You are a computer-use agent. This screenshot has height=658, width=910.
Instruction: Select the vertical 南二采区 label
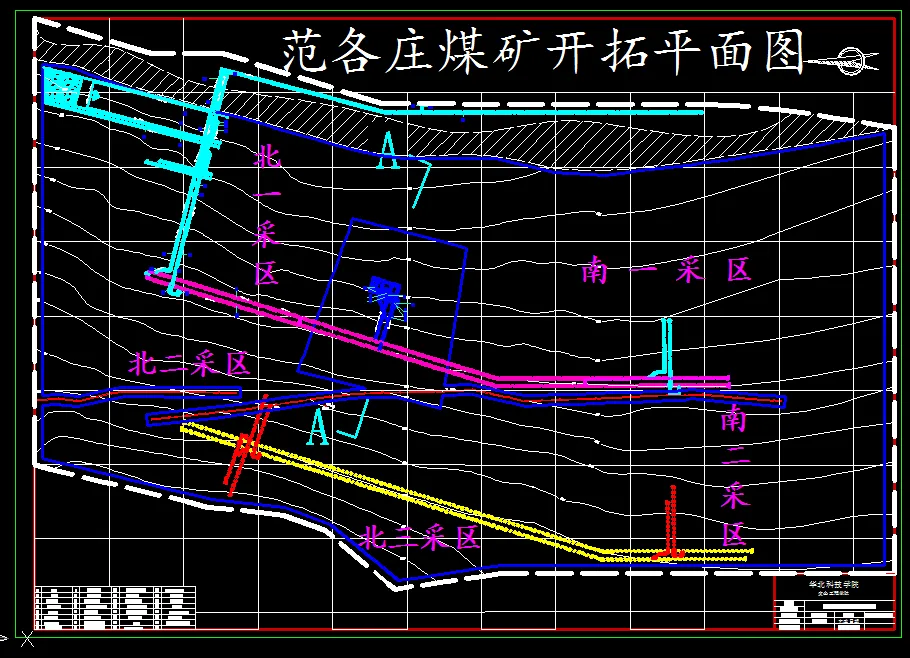735,475
